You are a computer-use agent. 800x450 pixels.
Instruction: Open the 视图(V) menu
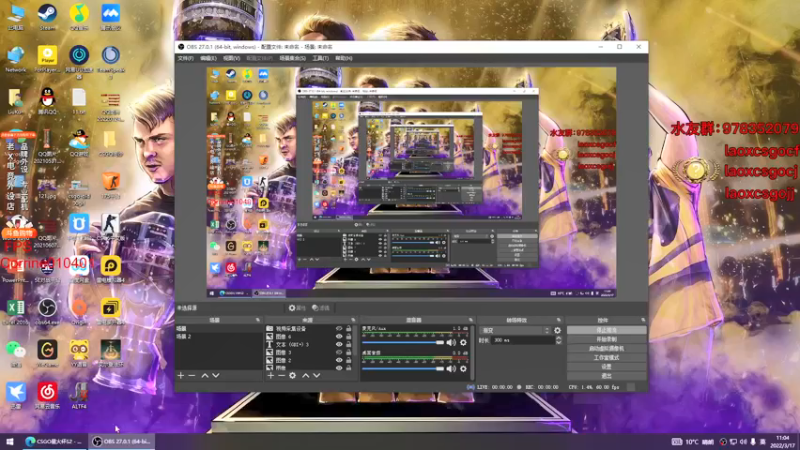point(231,58)
